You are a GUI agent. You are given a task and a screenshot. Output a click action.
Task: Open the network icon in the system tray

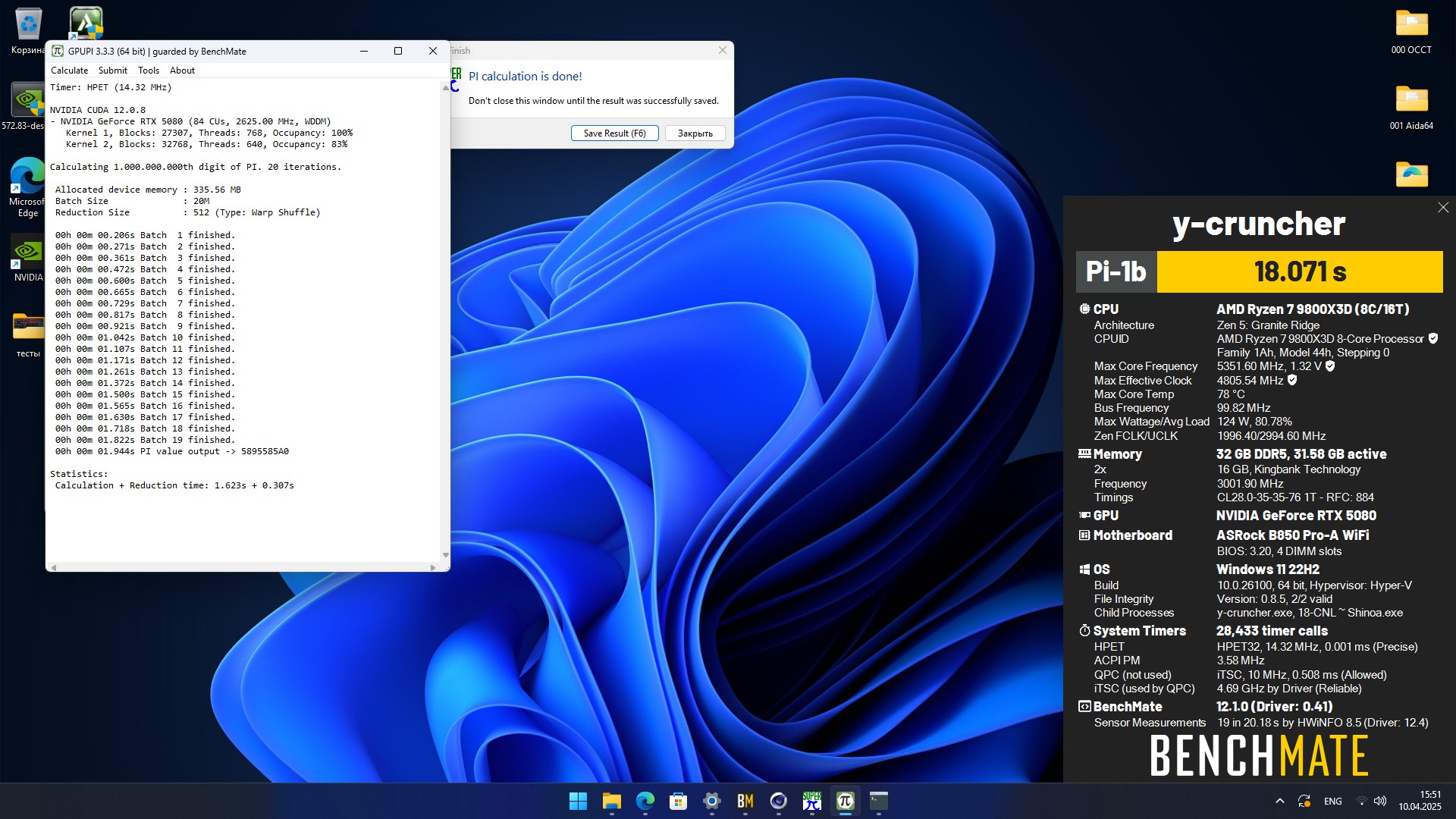pos(1361,801)
